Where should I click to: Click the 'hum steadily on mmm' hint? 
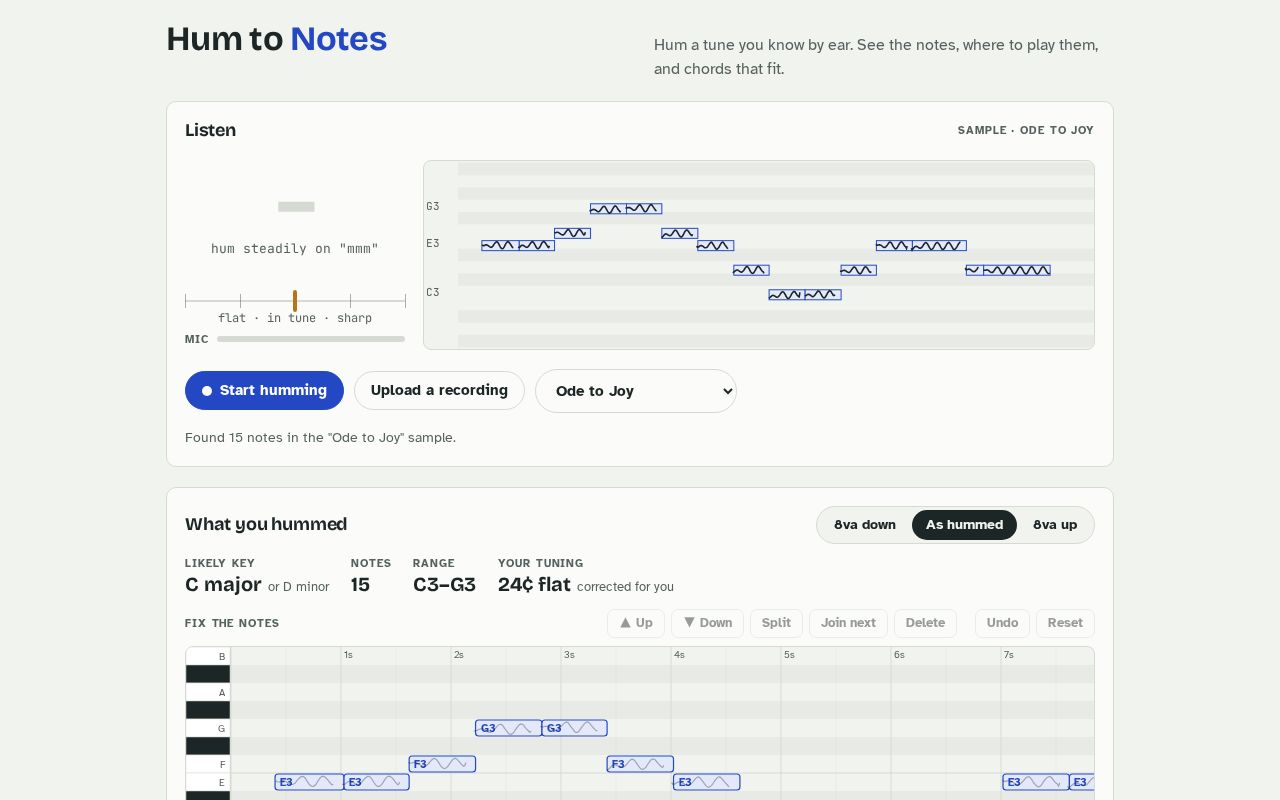pyautogui.click(x=295, y=249)
